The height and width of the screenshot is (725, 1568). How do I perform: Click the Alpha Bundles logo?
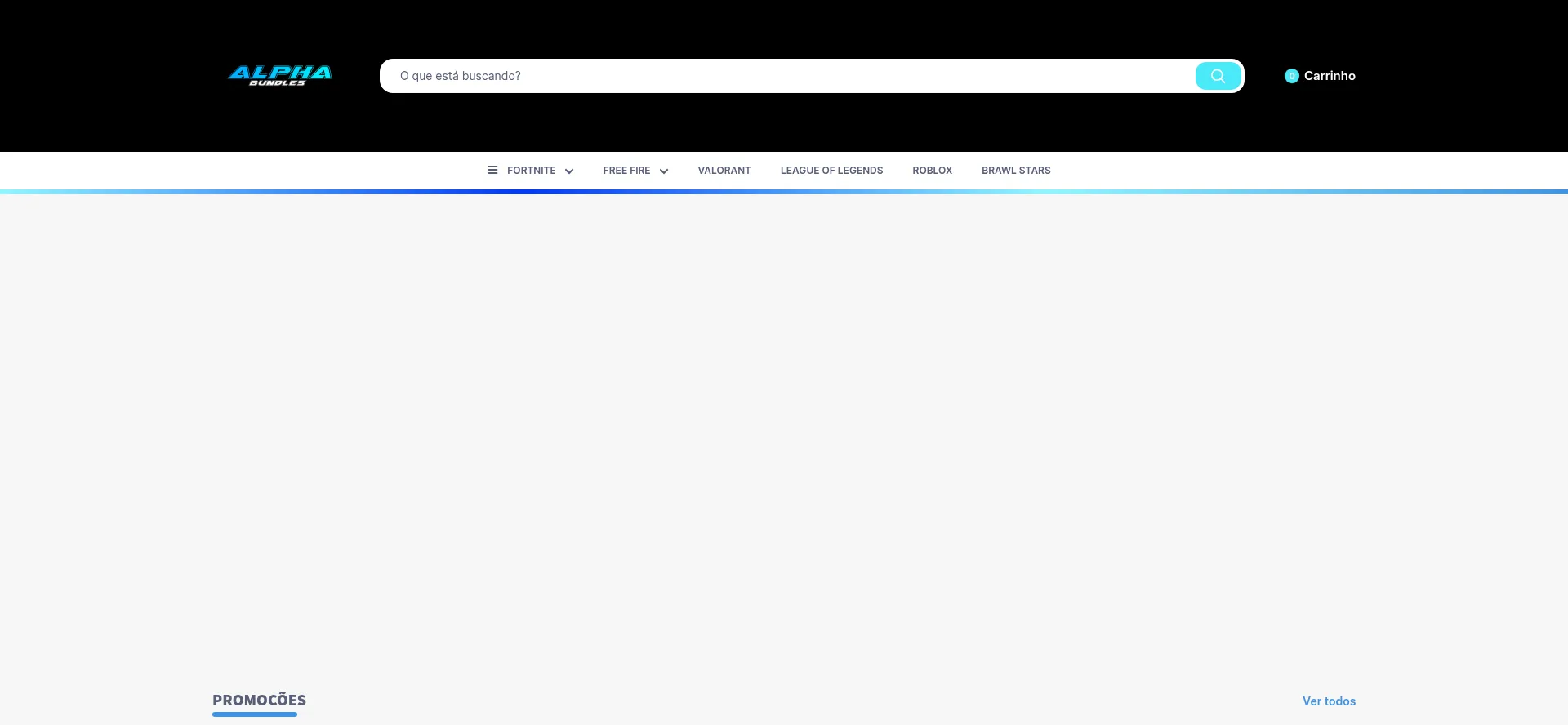[x=280, y=76]
